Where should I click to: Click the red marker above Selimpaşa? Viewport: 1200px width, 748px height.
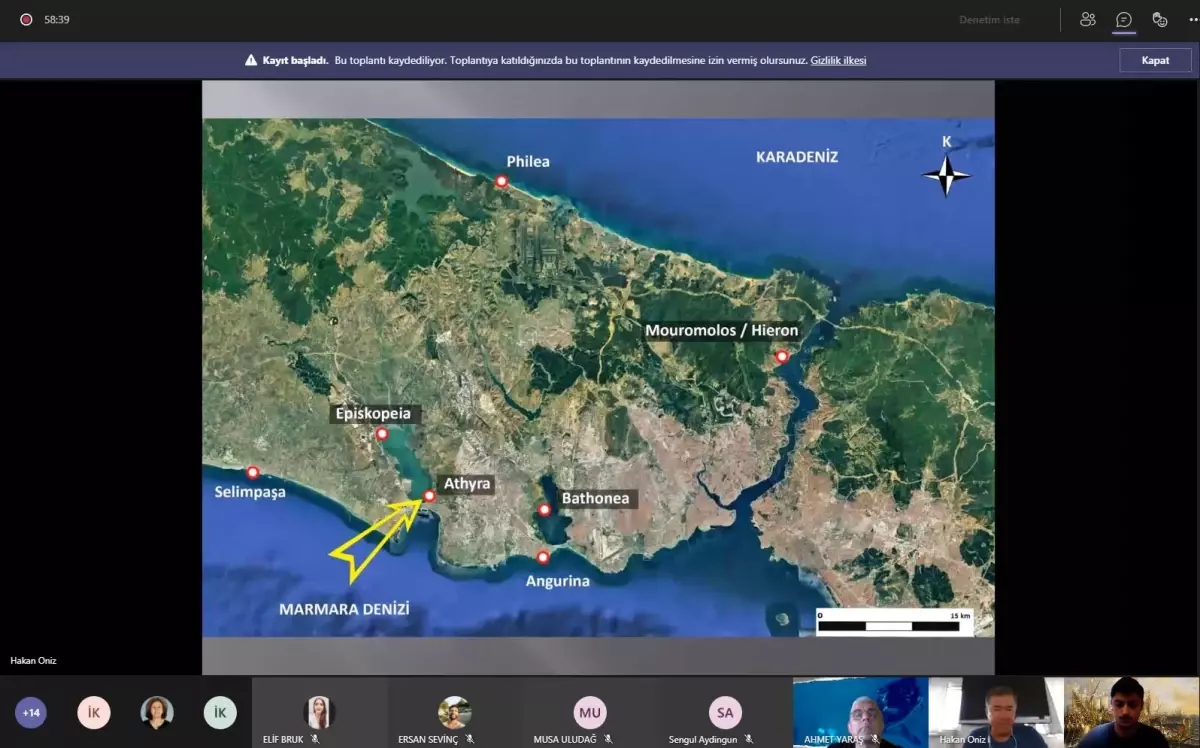tap(253, 472)
